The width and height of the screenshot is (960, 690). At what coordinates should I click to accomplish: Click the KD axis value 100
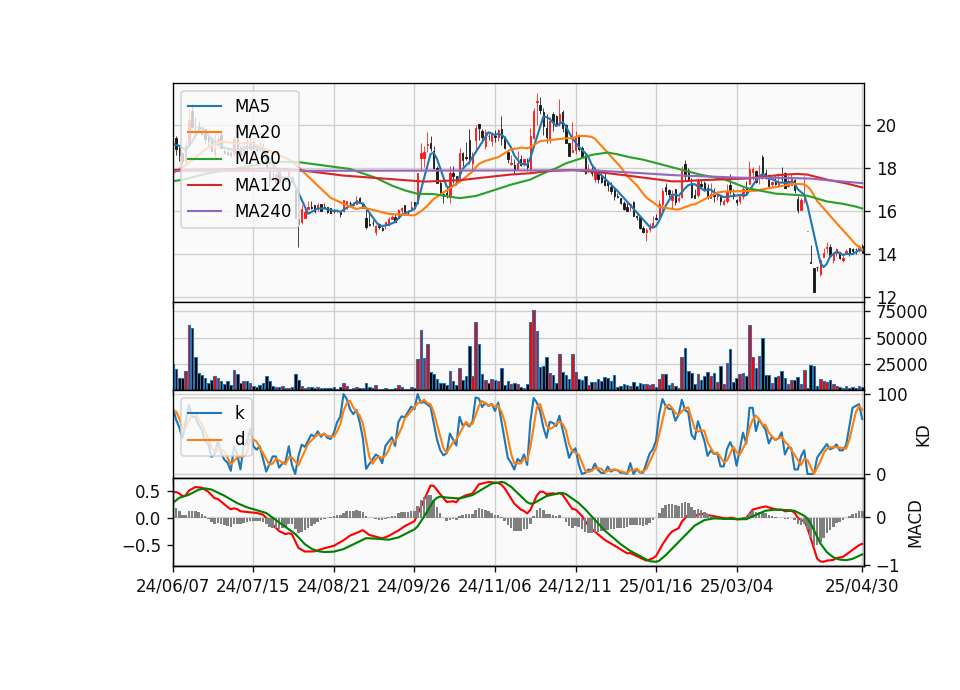(891, 395)
